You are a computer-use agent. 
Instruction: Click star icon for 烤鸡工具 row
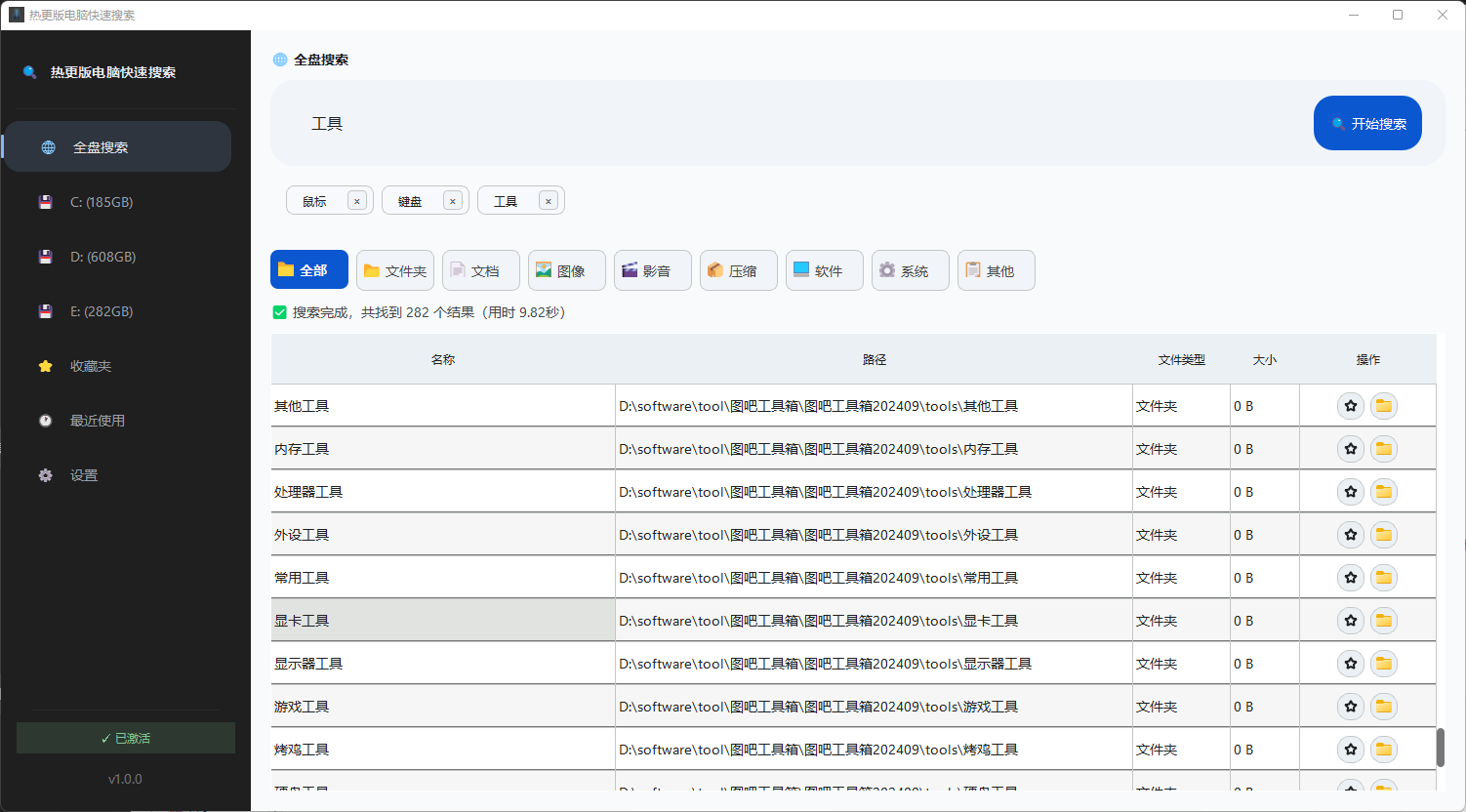coord(1351,750)
